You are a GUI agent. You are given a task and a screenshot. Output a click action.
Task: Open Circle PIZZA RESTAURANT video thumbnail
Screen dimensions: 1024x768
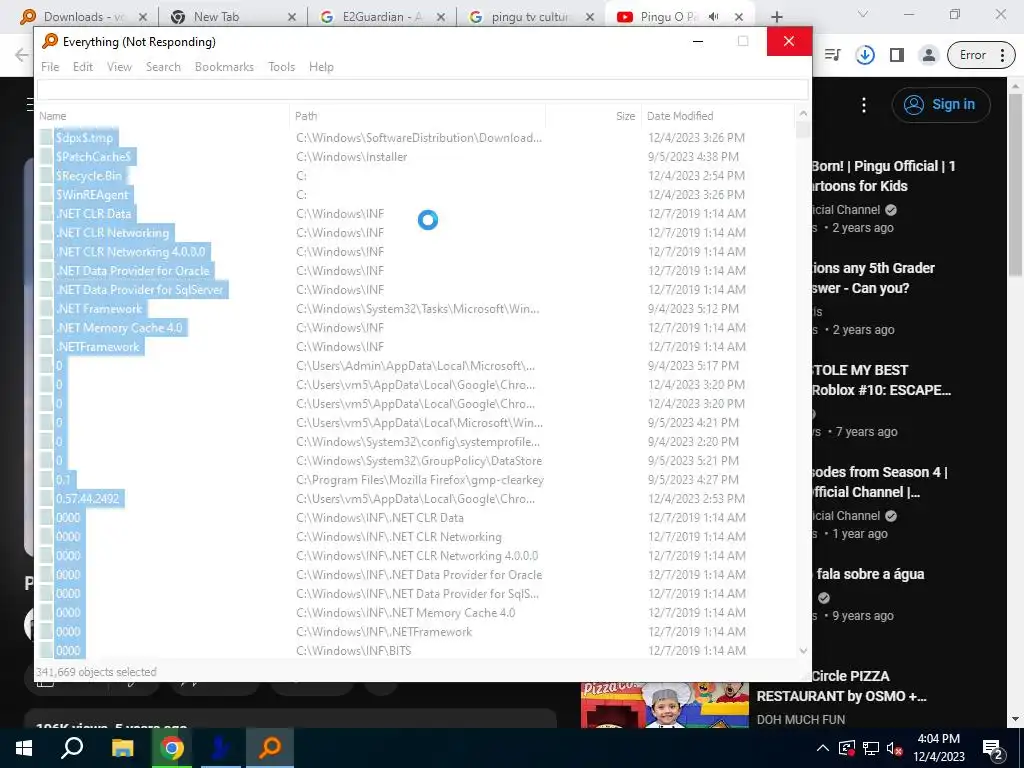(665, 705)
